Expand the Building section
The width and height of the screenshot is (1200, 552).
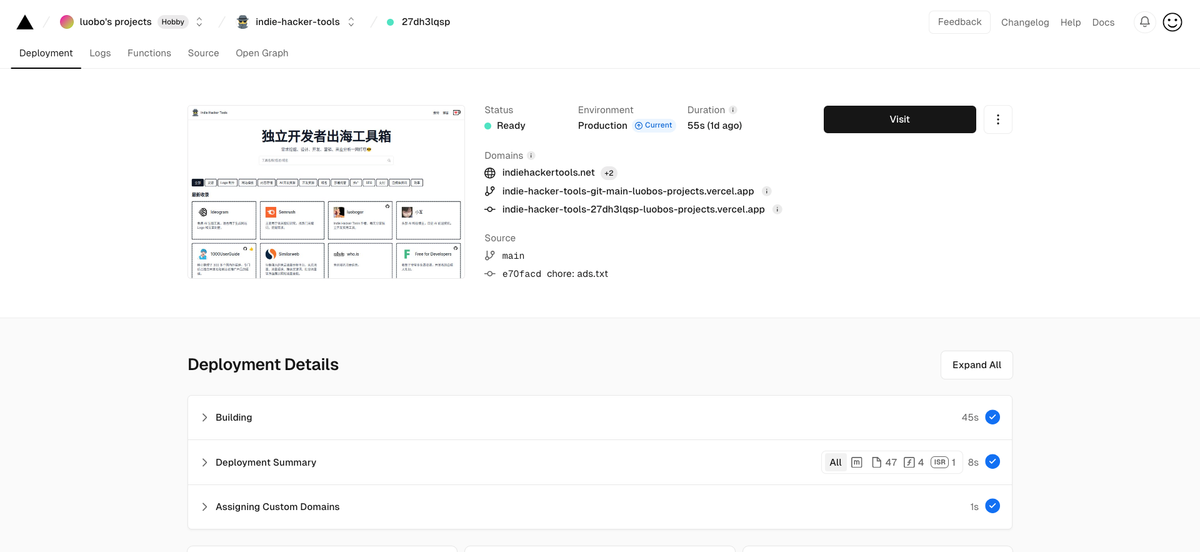600,417
